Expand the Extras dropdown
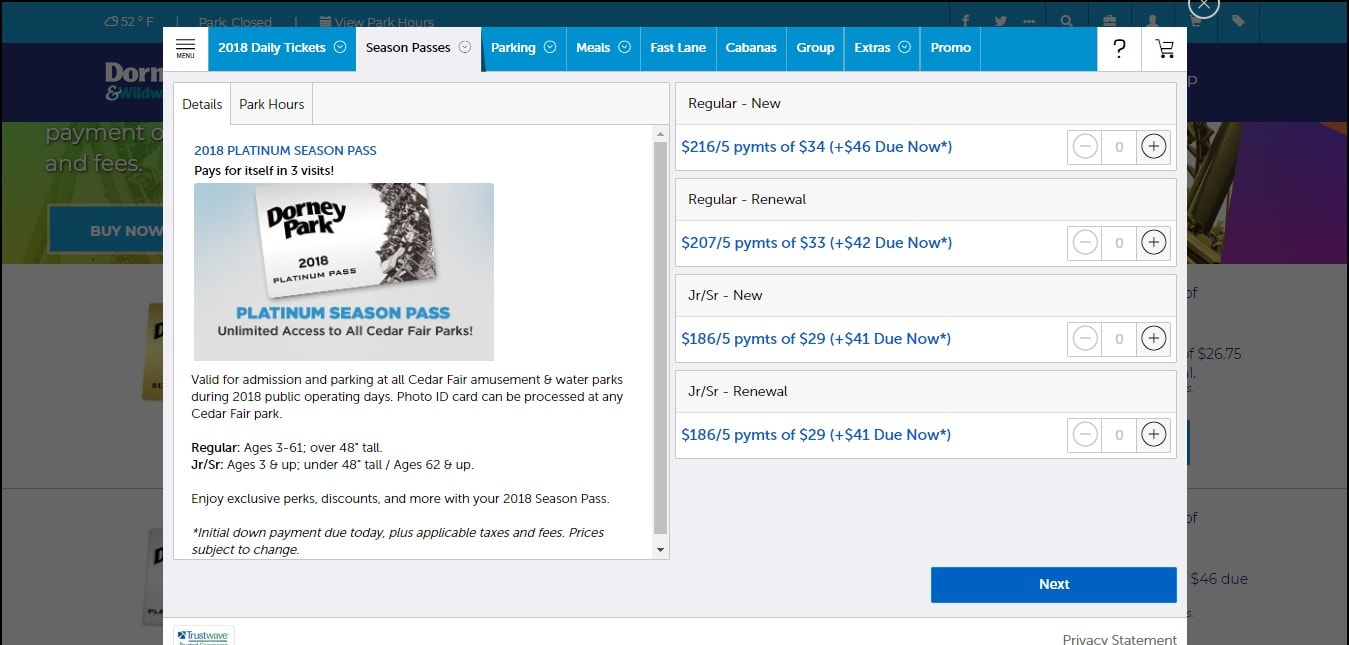 (904, 47)
